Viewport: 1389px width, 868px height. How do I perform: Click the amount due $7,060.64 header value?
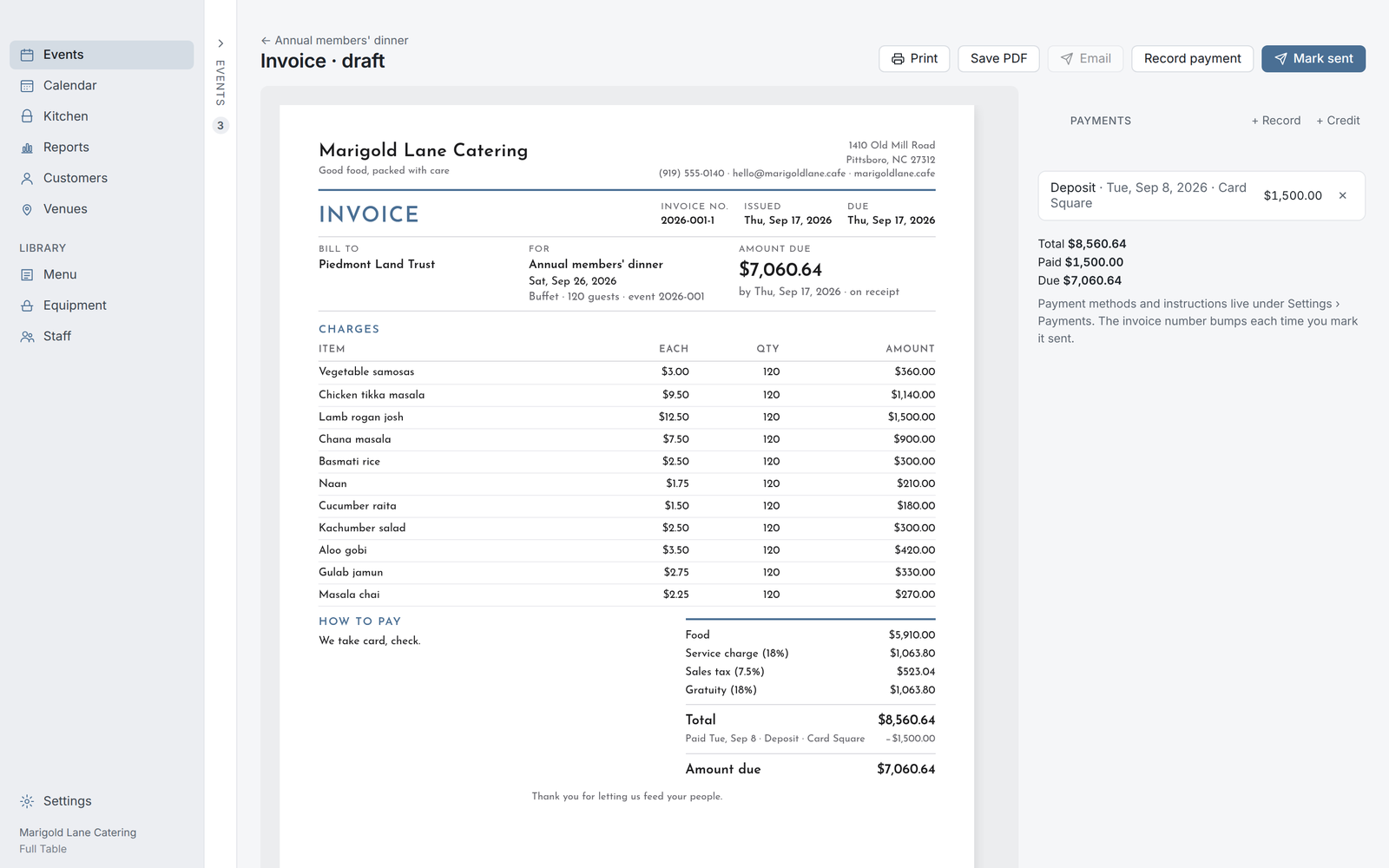click(780, 270)
